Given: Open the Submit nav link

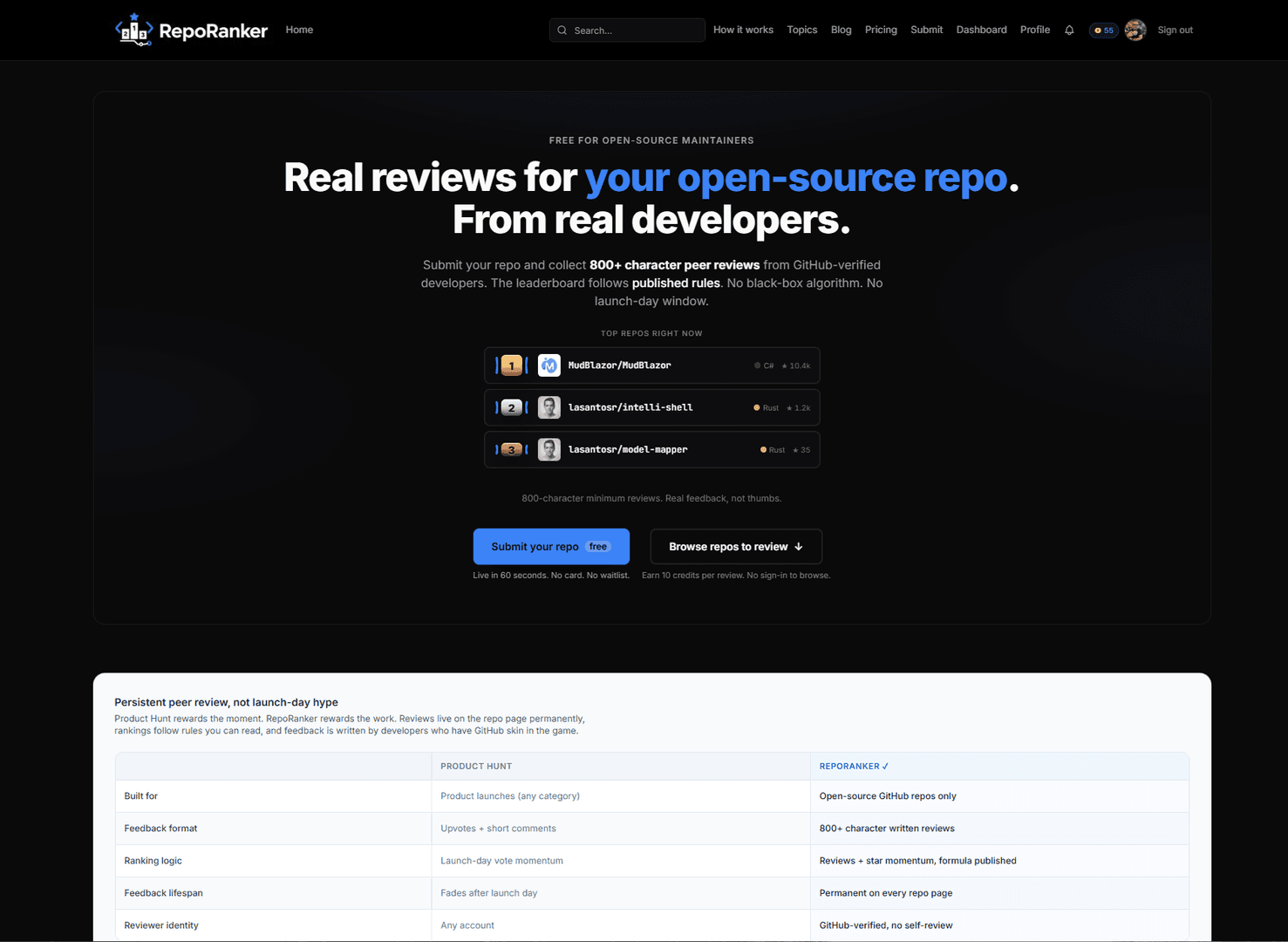Looking at the screenshot, I should 927,30.
